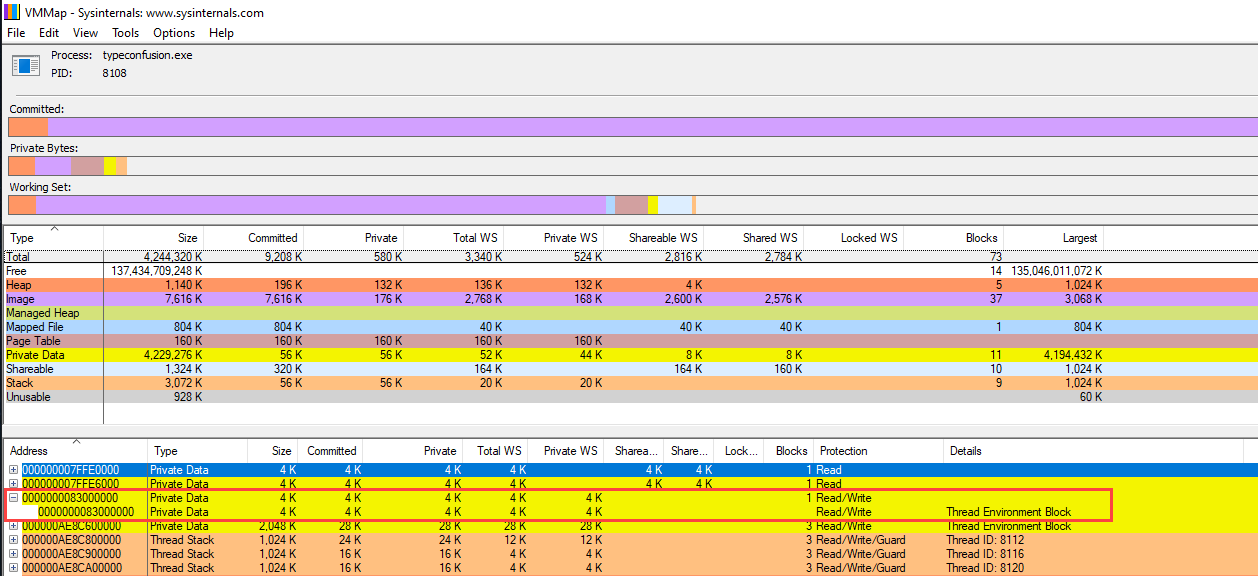Open the Edit menu
1258x576 pixels.
pyautogui.click(x=49, y=32)
